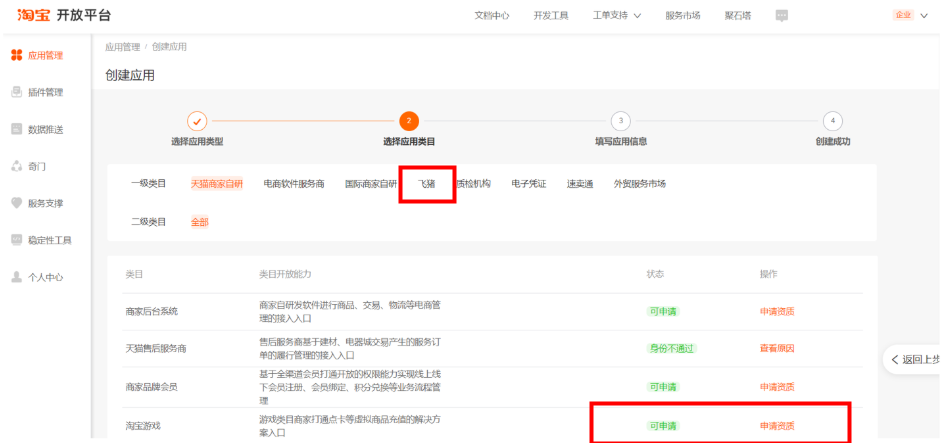Expand the 工单支持 dropdown arrow
Screen dimensions: 946x443
pos(637,16)
